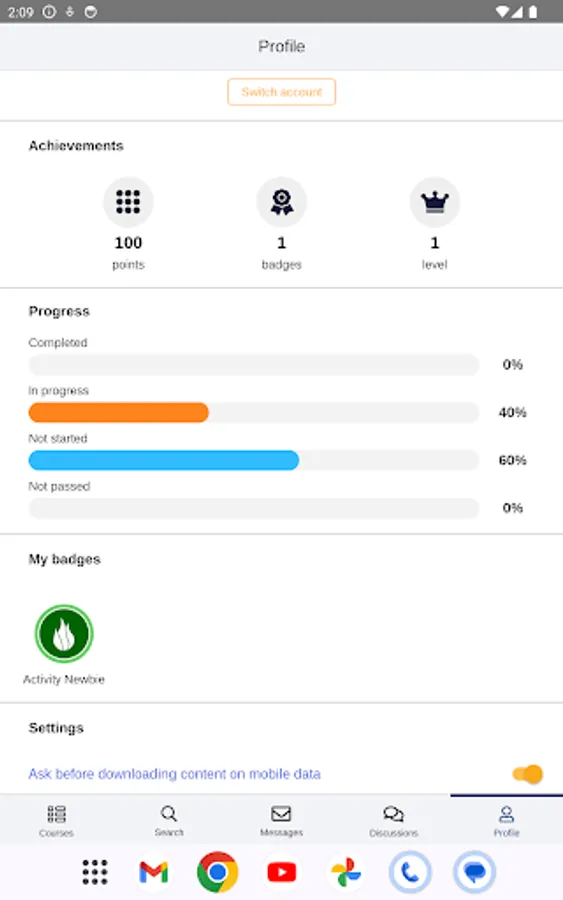Go to the Messages tab
This screenshot has width=563, height=900.
(281, 821)
